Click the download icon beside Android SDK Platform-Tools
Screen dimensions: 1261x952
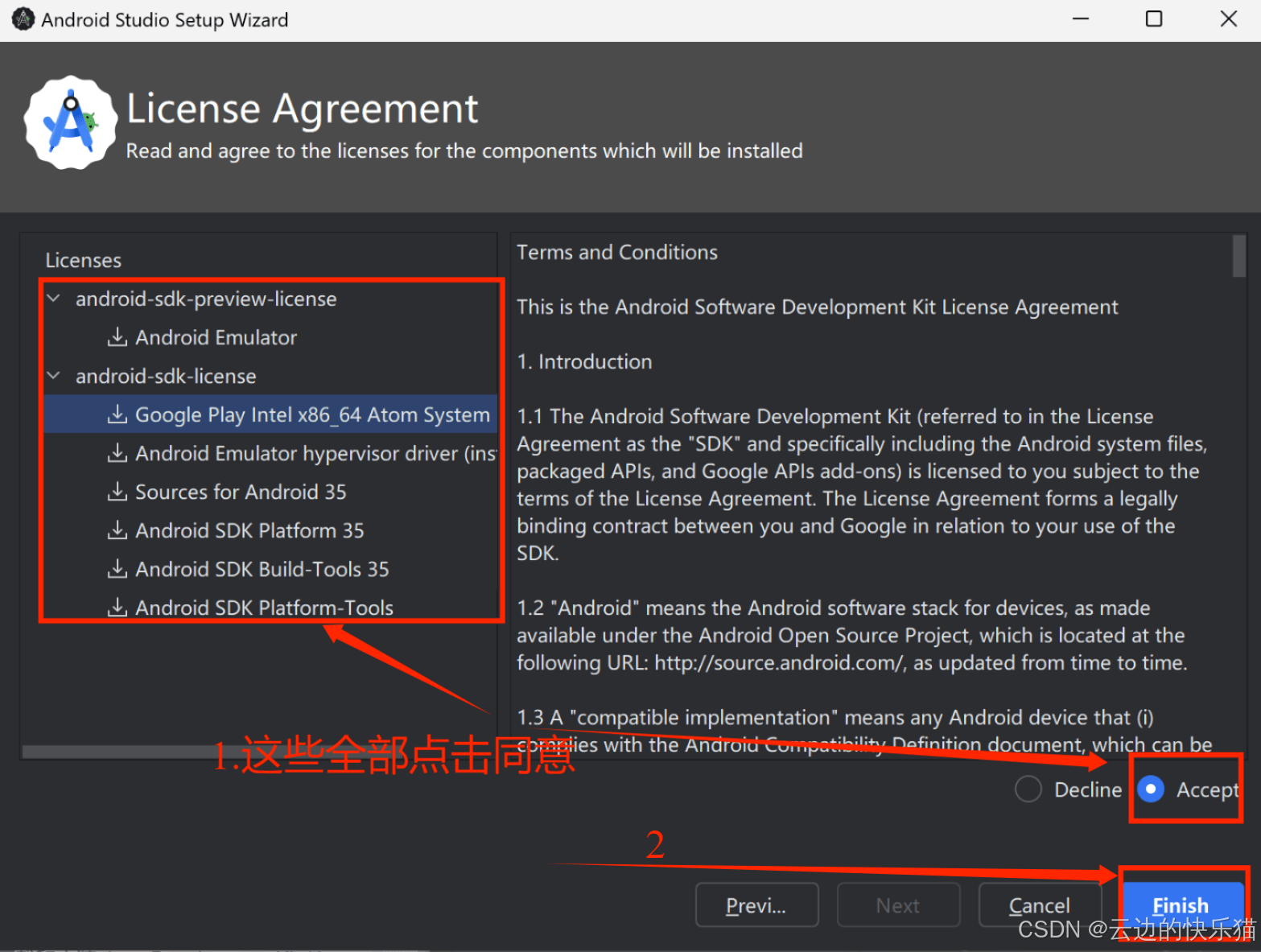[117, 607]
